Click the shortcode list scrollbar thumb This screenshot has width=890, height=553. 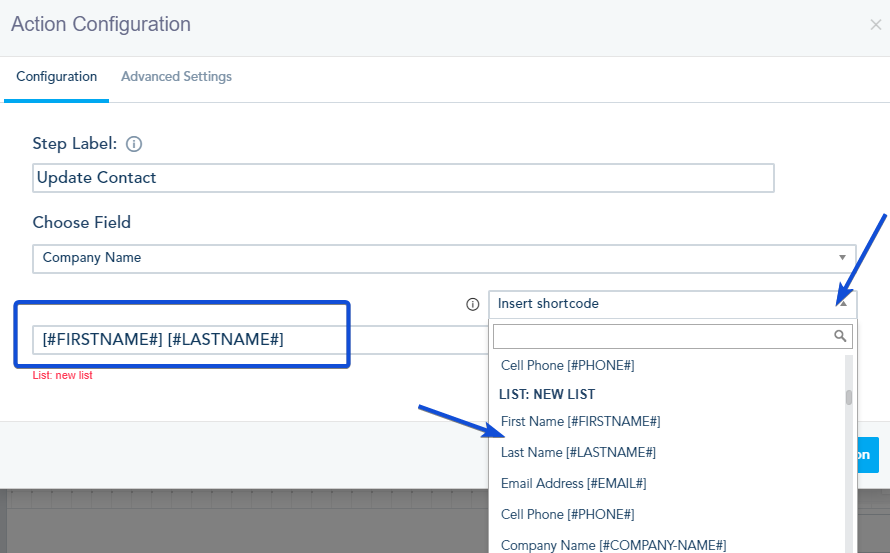[x=849, y=397]
